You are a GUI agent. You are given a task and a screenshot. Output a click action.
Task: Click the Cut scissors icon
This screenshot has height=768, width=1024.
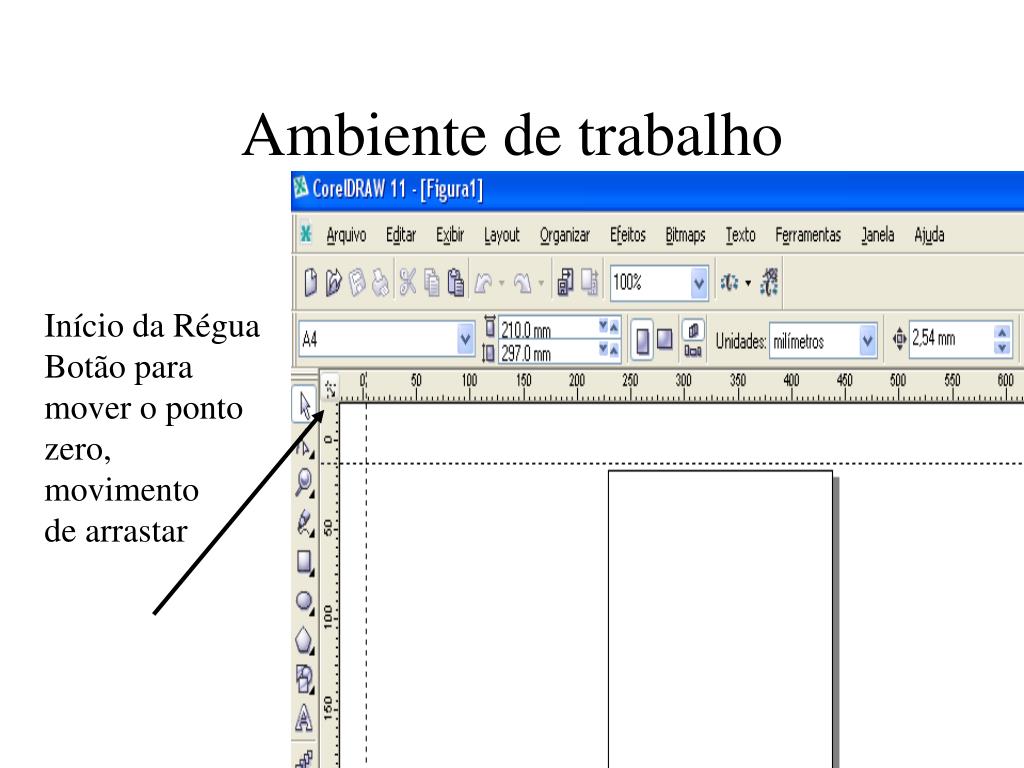408,283
